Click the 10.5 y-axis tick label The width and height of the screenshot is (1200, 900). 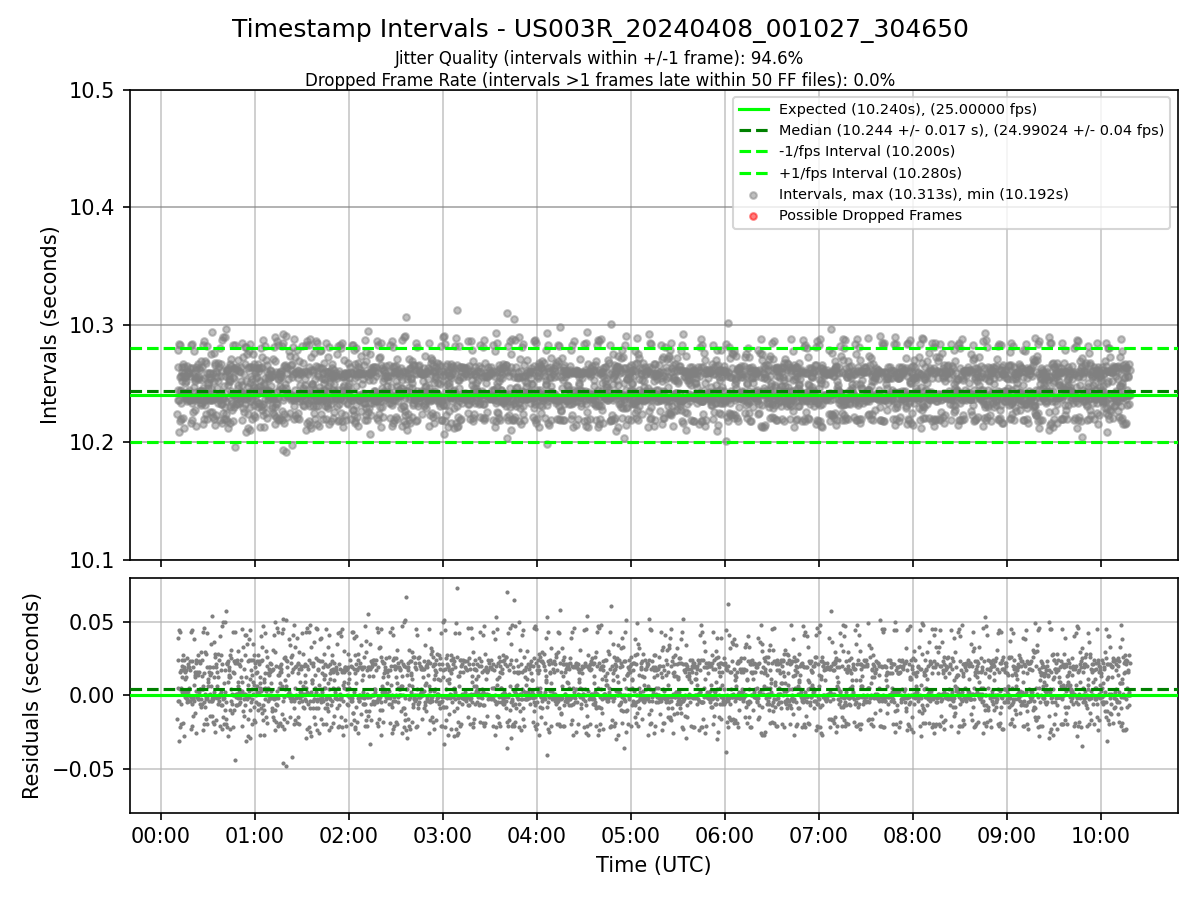[94, 91]
